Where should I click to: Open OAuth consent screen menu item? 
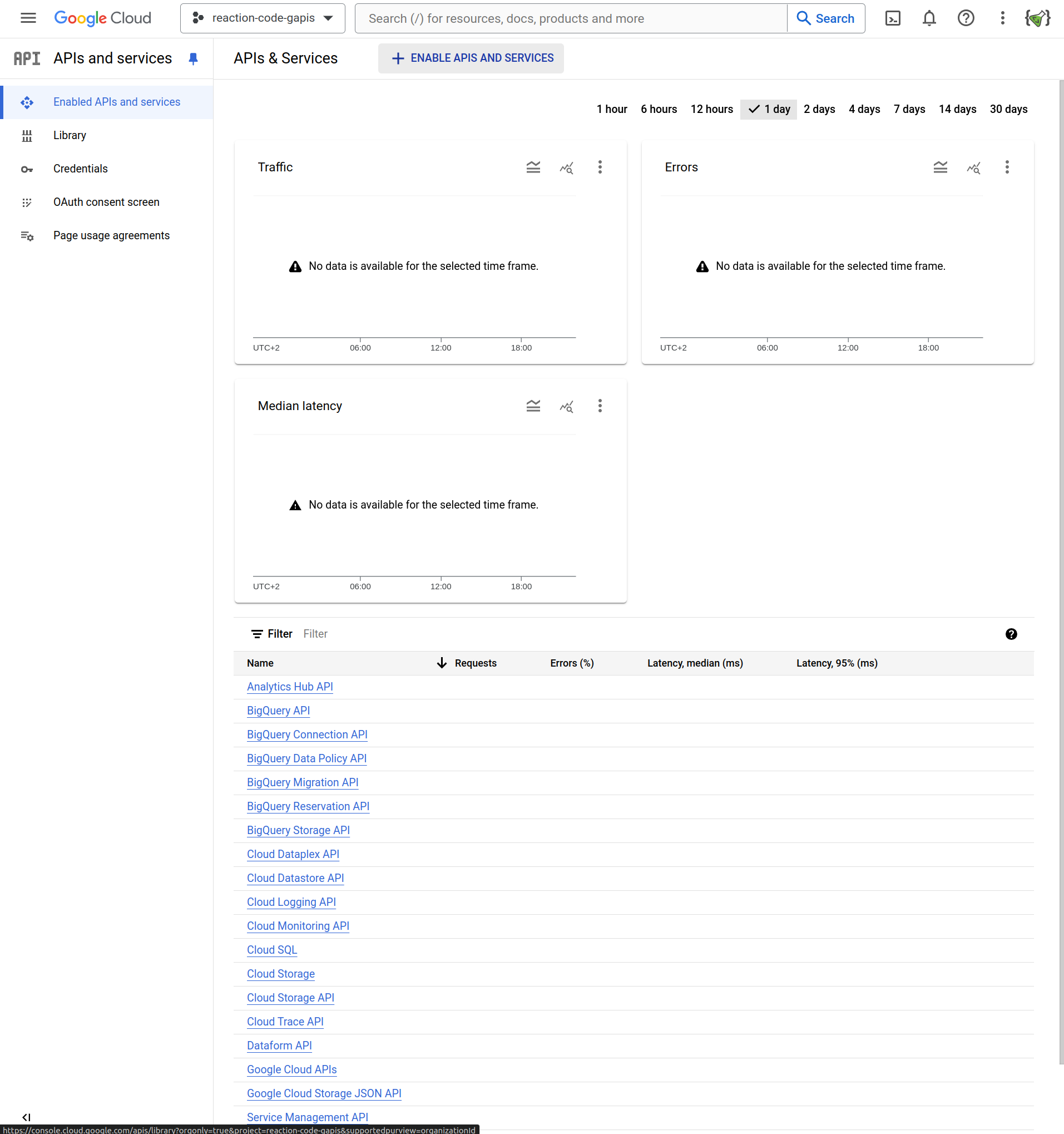(106, 202)
